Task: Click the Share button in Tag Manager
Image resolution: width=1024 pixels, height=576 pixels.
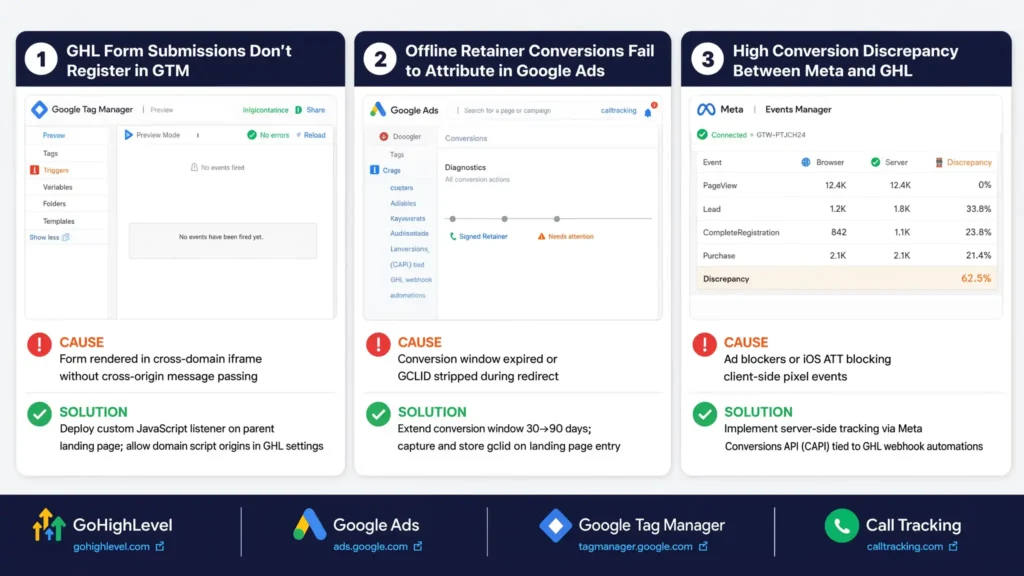Action: pyautogui.click(x=315, y=110)
